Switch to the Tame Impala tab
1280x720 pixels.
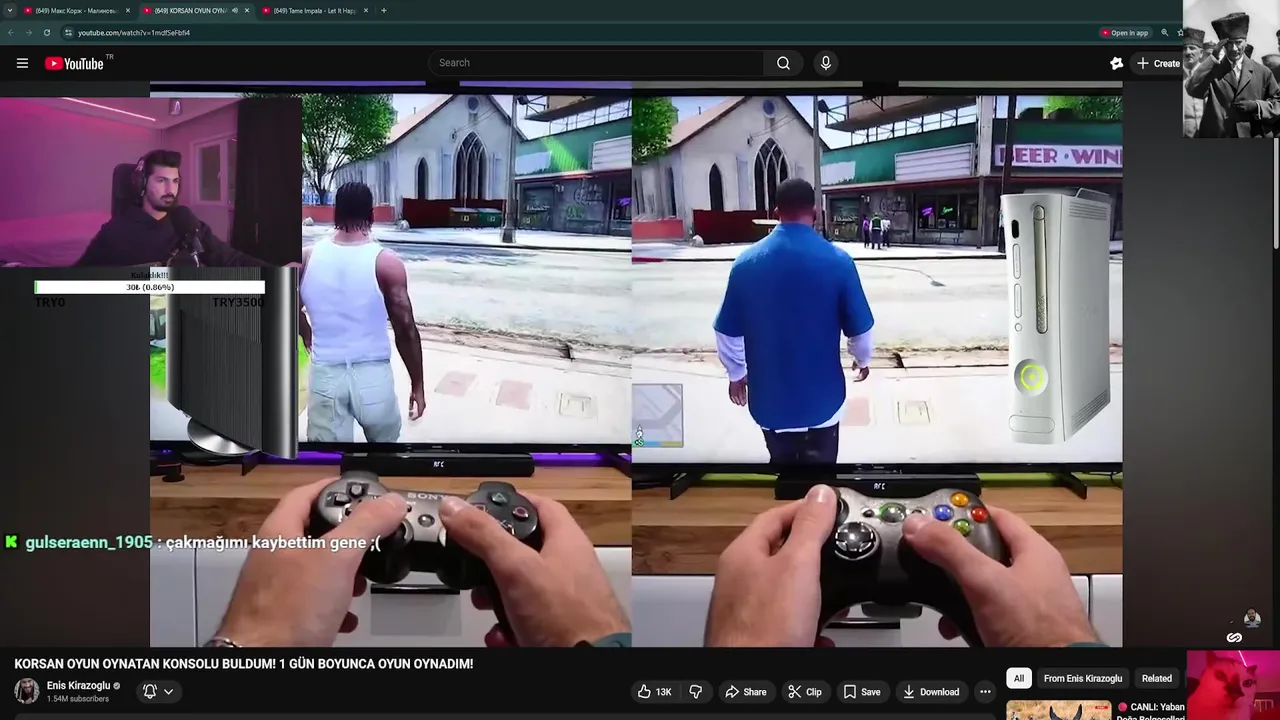314,11
